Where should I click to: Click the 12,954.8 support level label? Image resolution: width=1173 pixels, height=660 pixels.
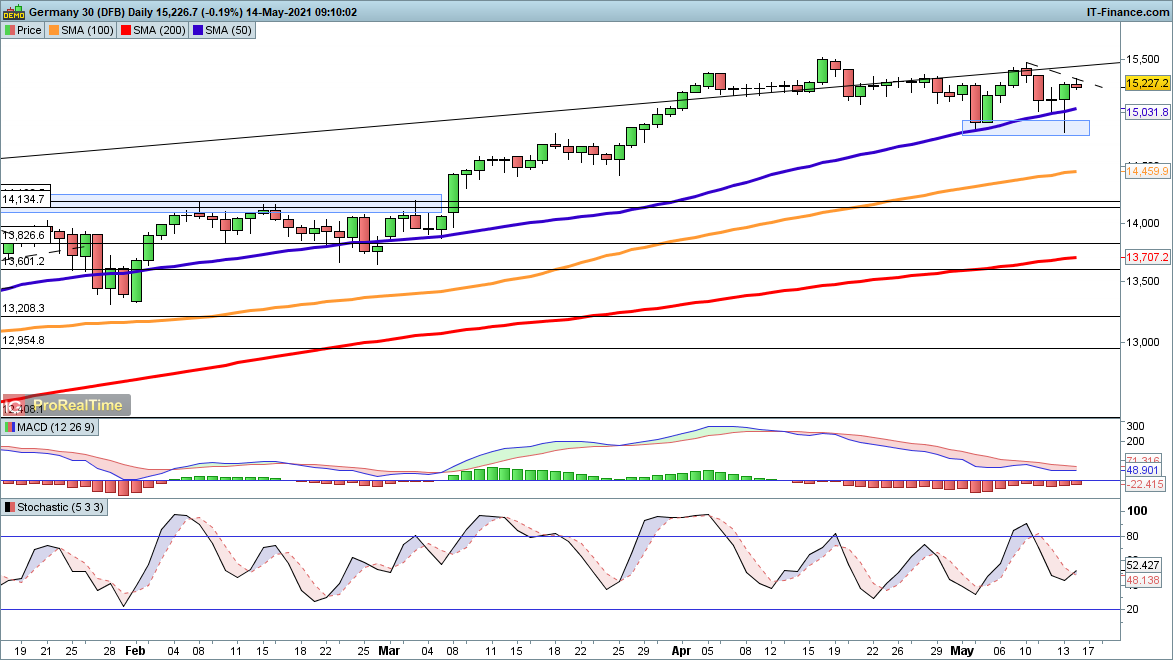pos(24,340)
